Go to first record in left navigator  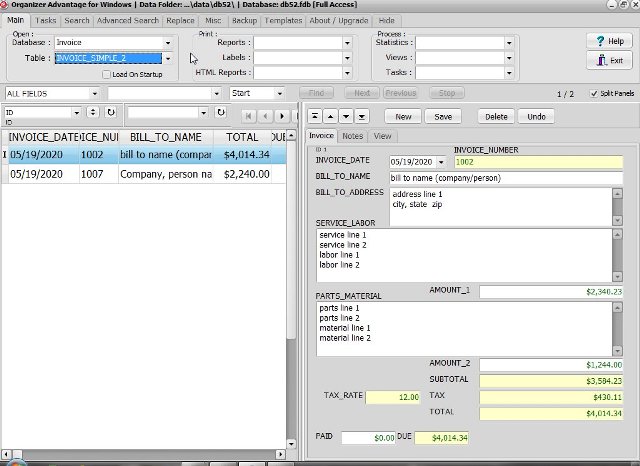pyautogui.click(x=248, y=116)
